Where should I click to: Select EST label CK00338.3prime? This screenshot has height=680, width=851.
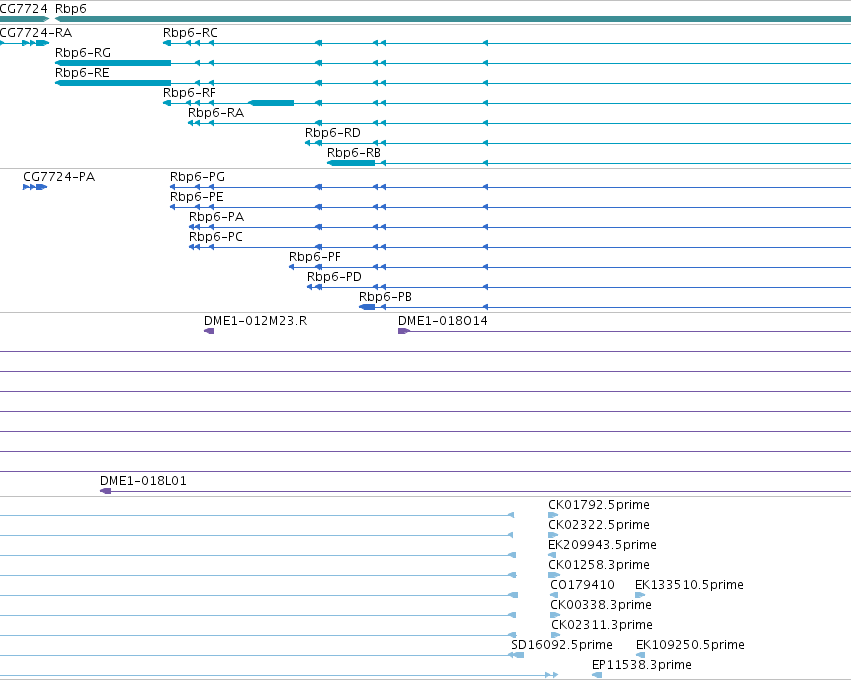pyautogui.click(x=601, y=606)
